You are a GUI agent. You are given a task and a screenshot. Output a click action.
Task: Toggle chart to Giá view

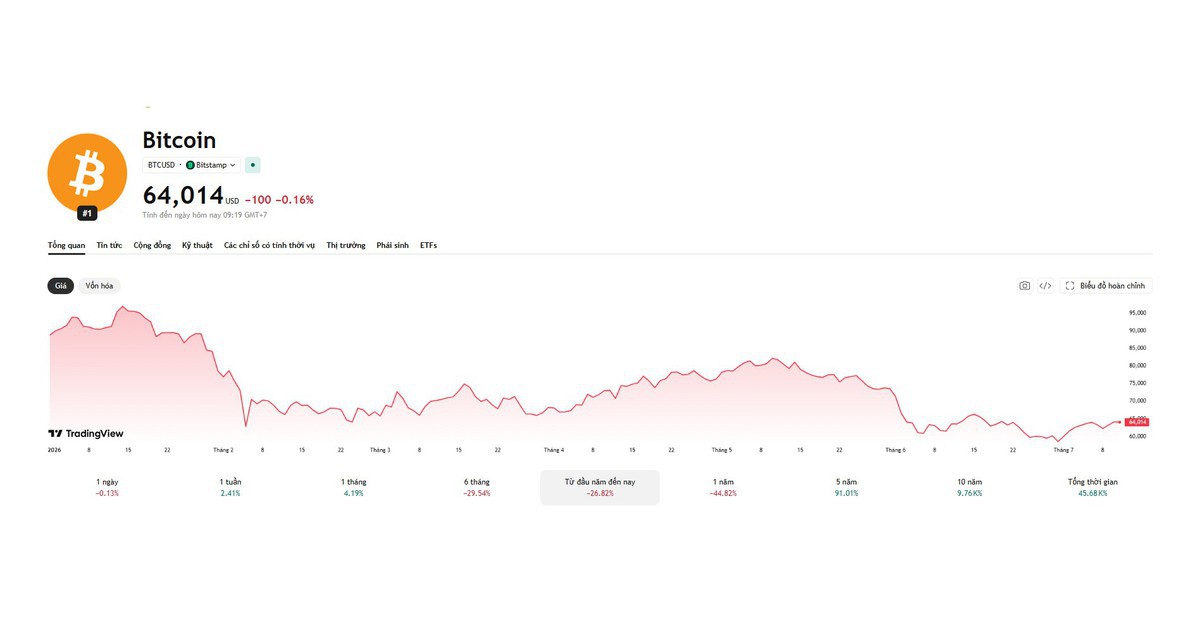click(61, 286)
